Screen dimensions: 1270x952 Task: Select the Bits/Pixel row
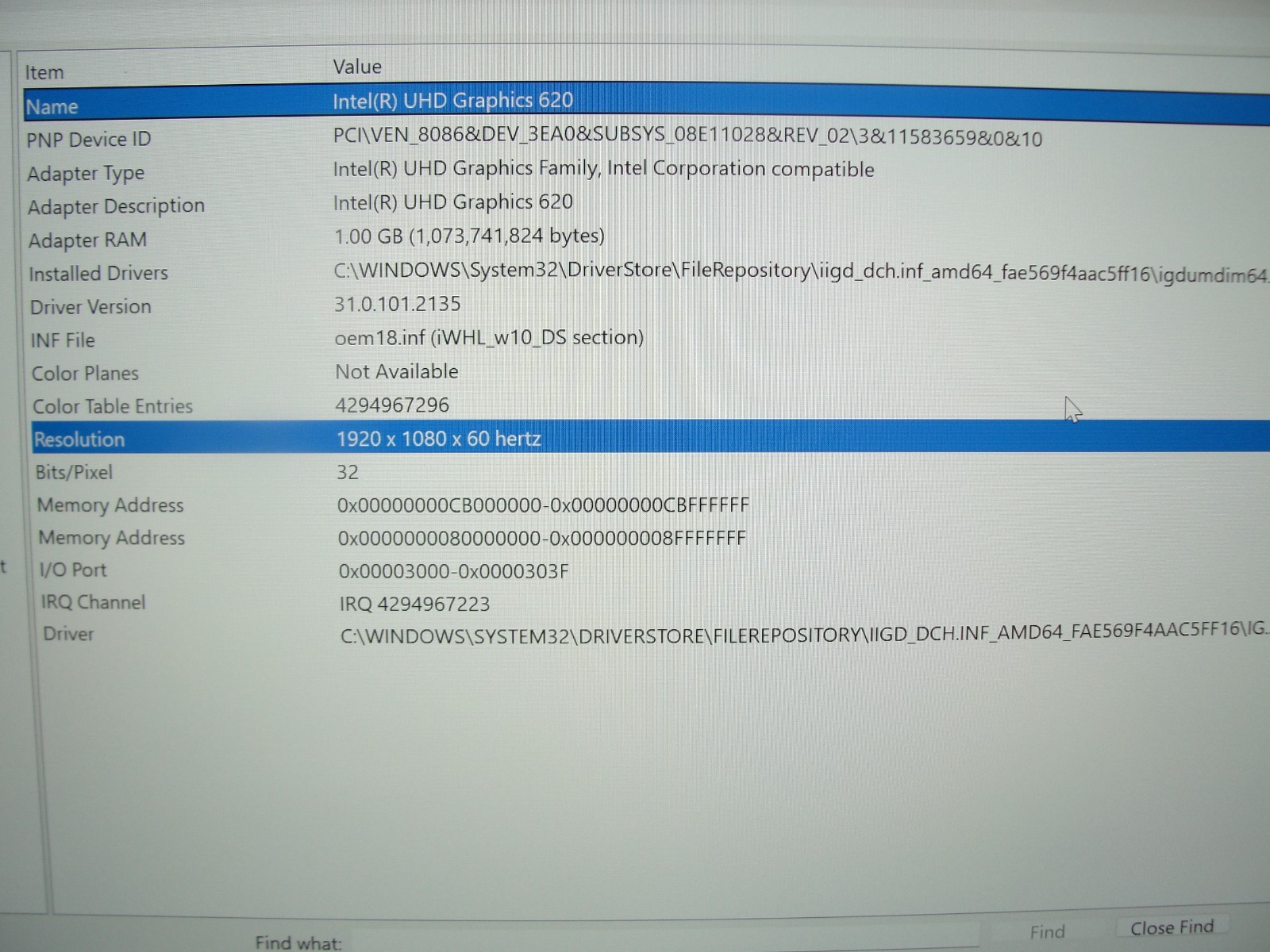(651, 472)
